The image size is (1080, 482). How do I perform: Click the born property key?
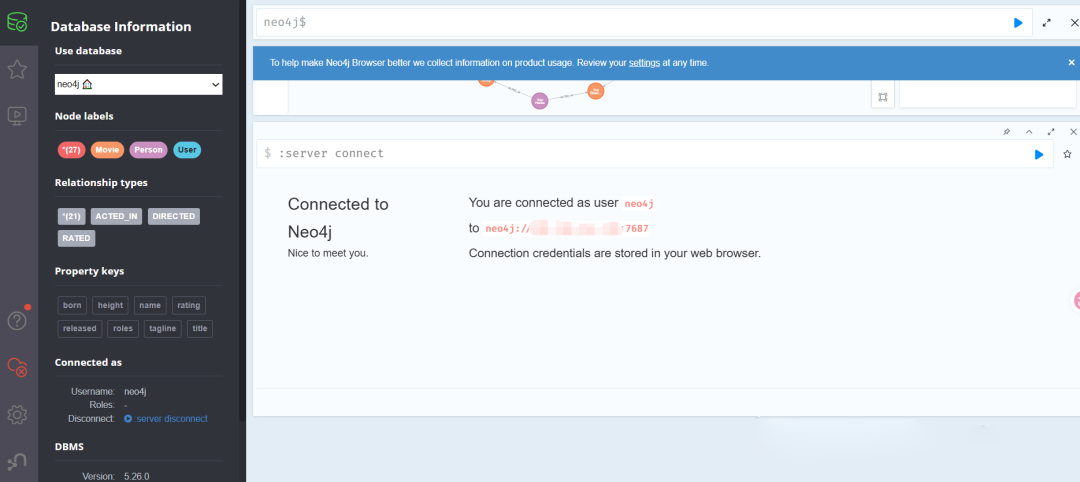(x=72, y=305)
